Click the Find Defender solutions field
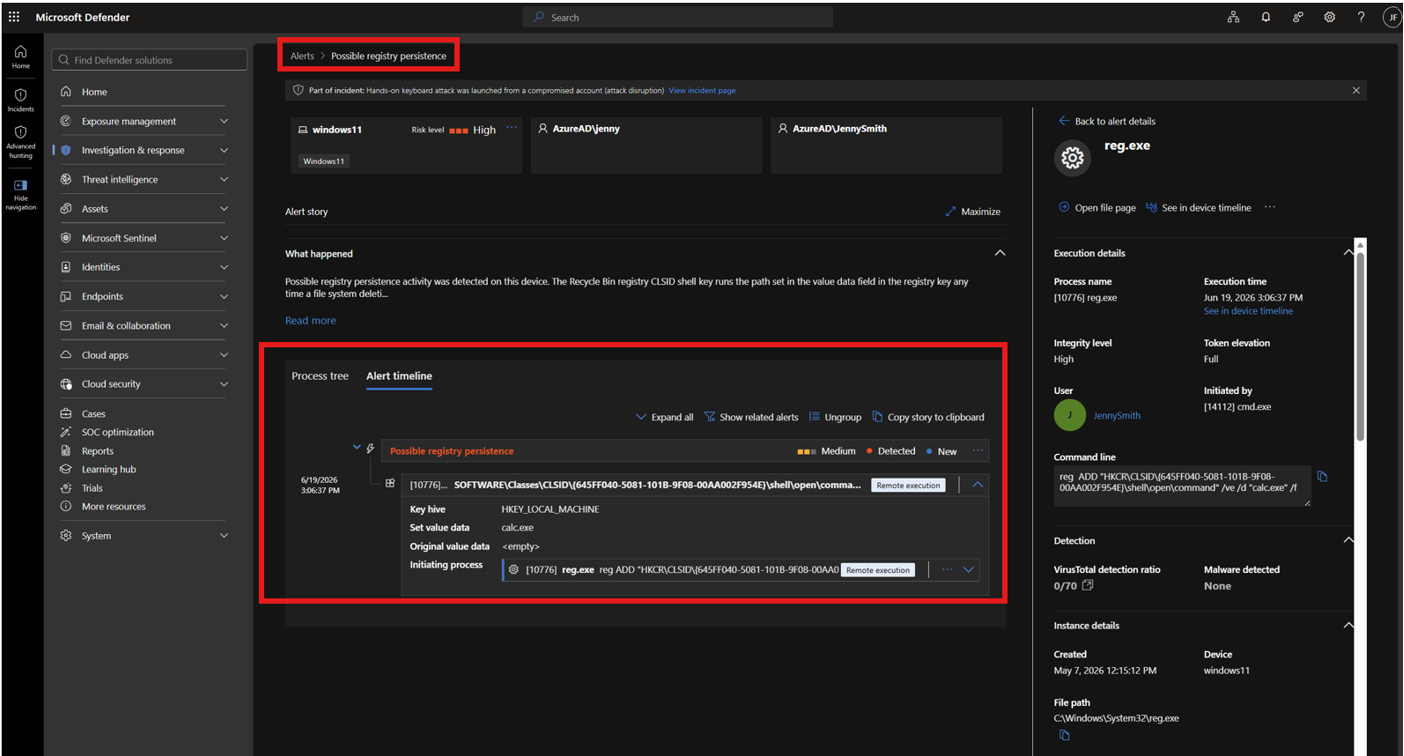 tap(150, 60)
